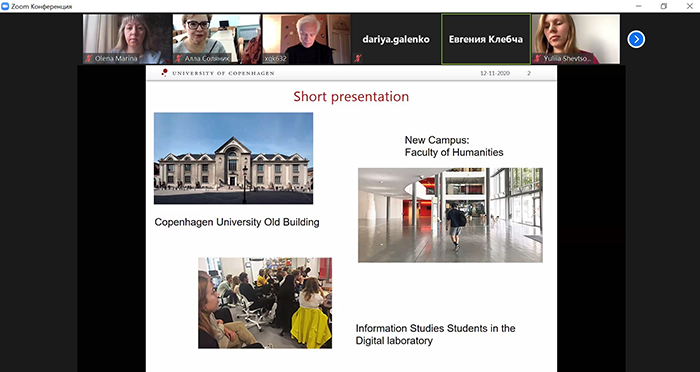Minimize the Zoom Конференция window

[638, 6]
